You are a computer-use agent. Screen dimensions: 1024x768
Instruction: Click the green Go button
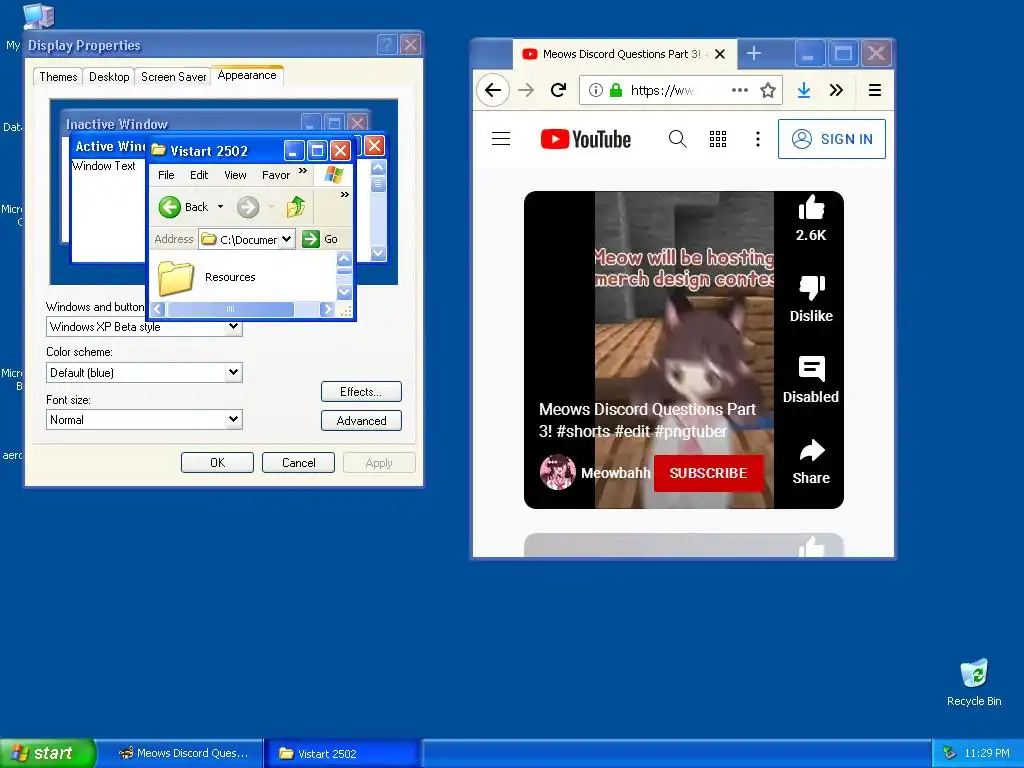[320, 239]
